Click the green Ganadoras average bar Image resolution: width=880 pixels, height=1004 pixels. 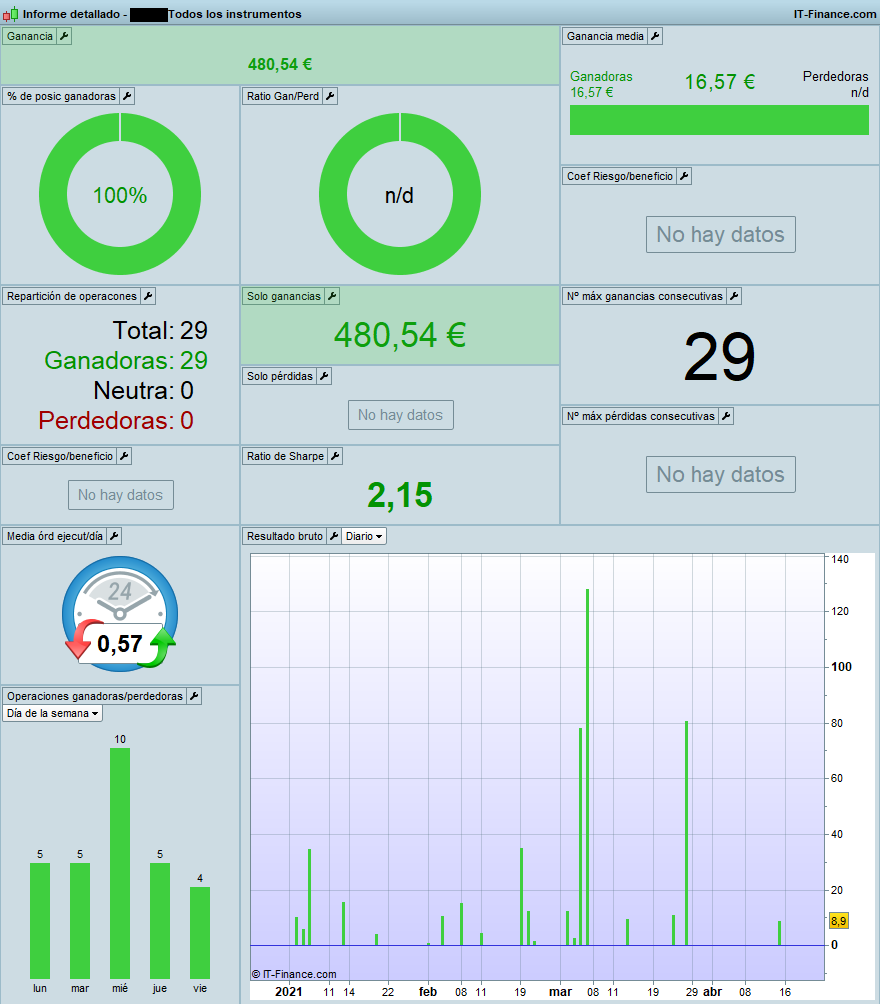click(719, 120)
